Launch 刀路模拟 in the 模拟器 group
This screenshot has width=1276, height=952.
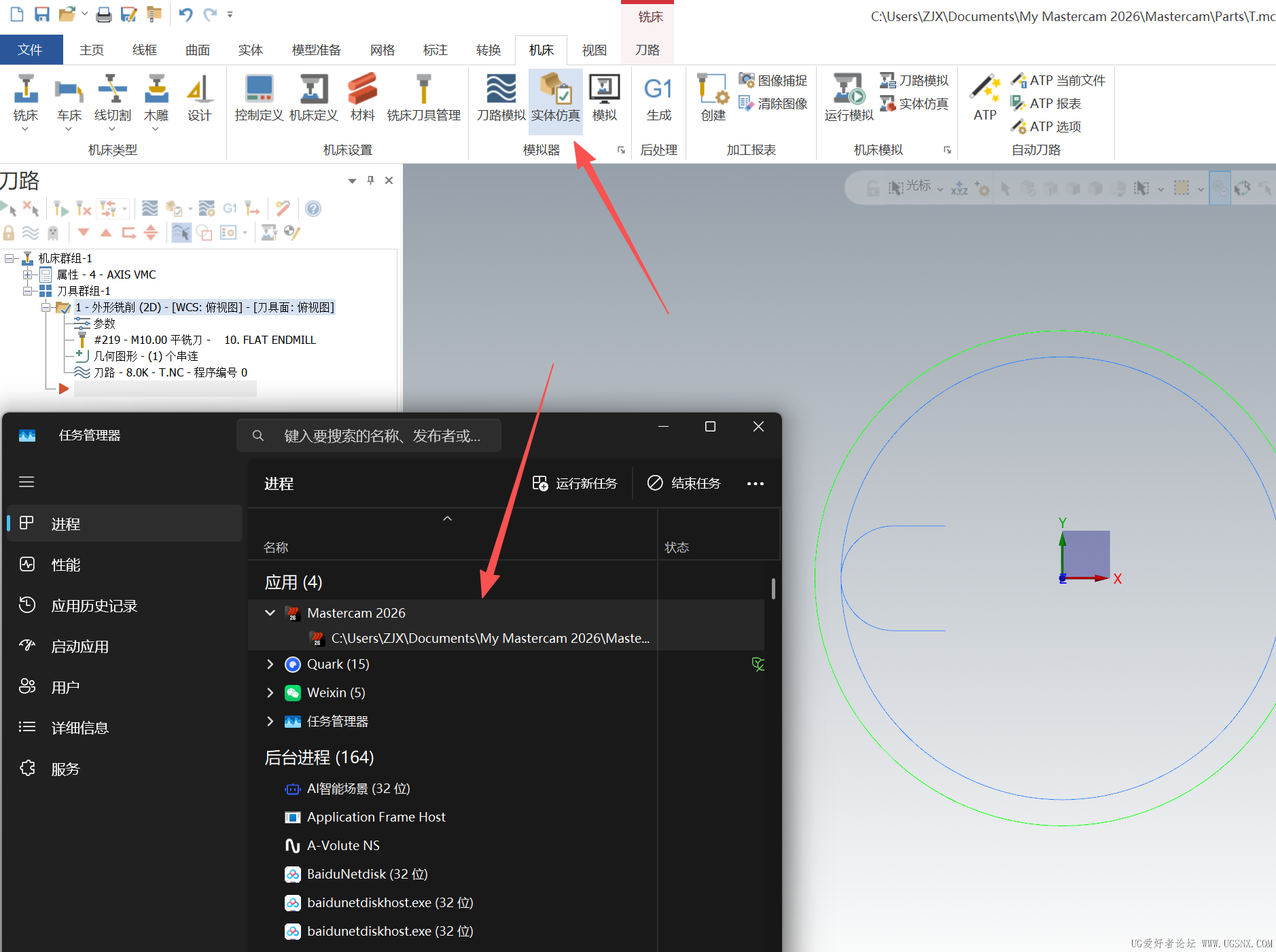pyautogui.click(x=501, y=98)
